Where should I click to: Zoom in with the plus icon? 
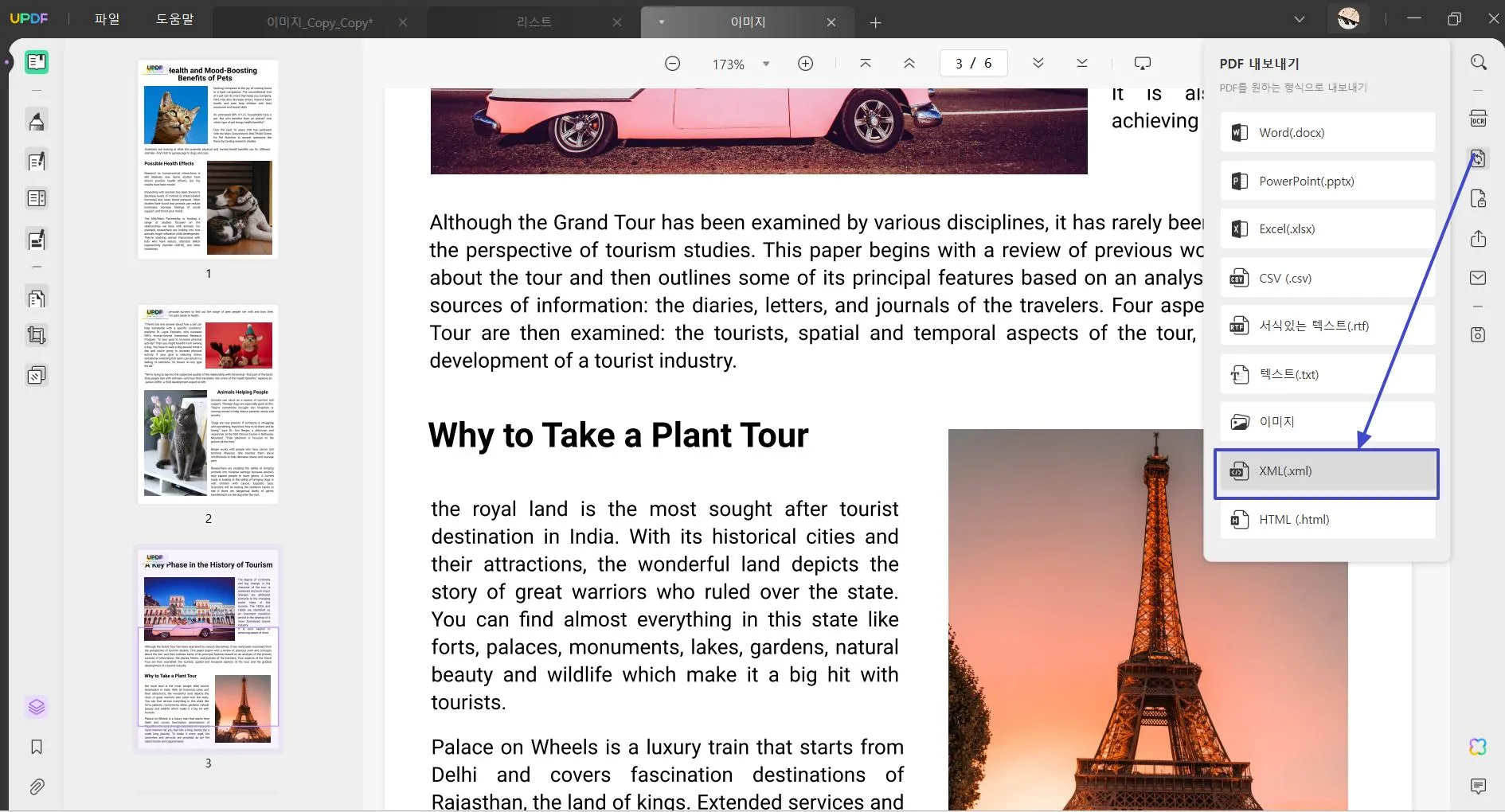point(806,64)
